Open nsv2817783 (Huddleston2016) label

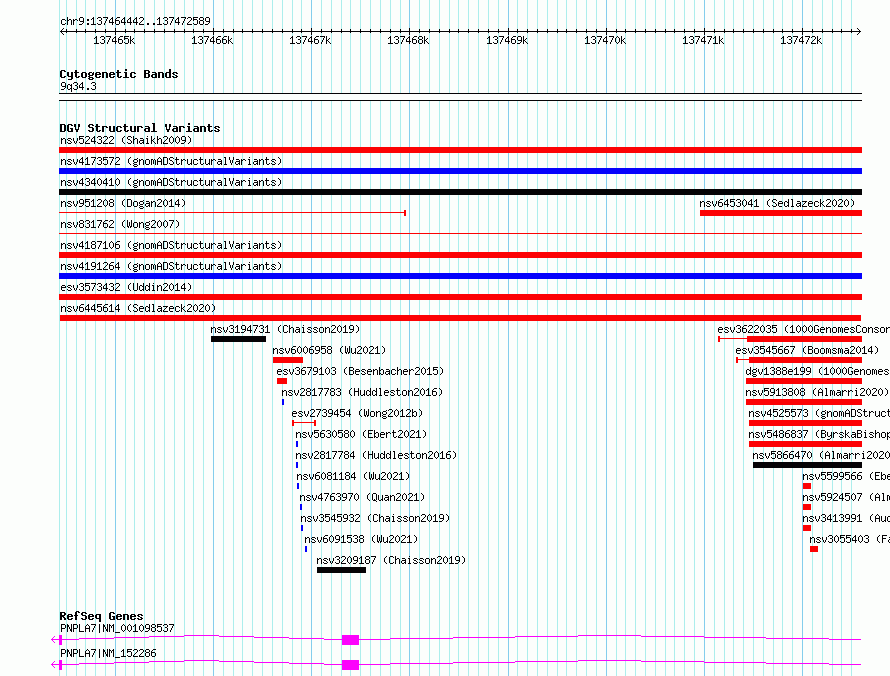click(362, 392)
